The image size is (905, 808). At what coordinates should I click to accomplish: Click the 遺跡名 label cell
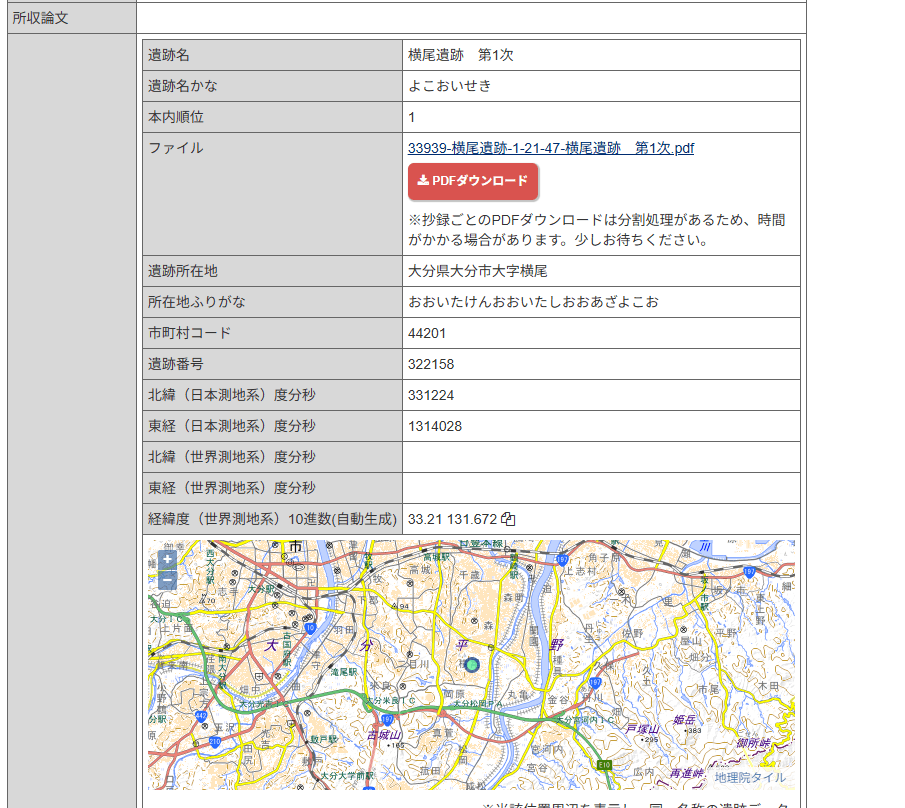coord(272,55)
